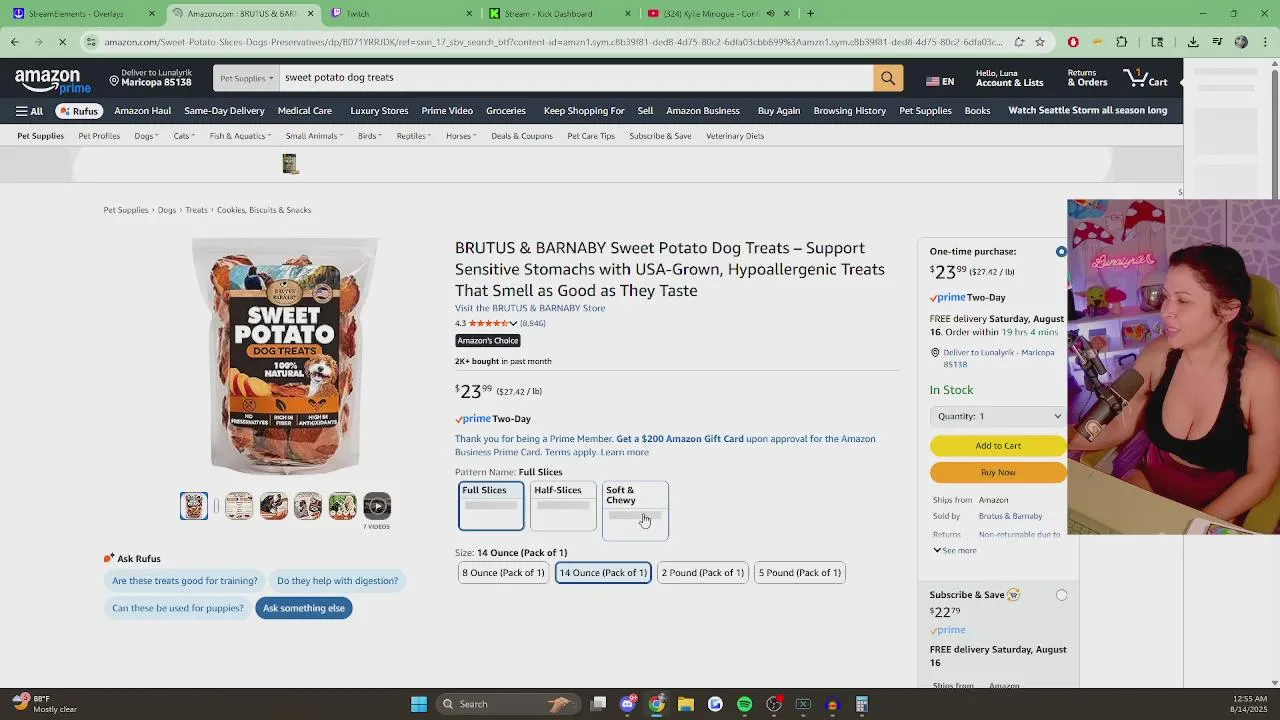This screenshot has height=720, width=1280.
Task: Open the Pet Supplies search category dropdown
Action: (x=246, y=78)
